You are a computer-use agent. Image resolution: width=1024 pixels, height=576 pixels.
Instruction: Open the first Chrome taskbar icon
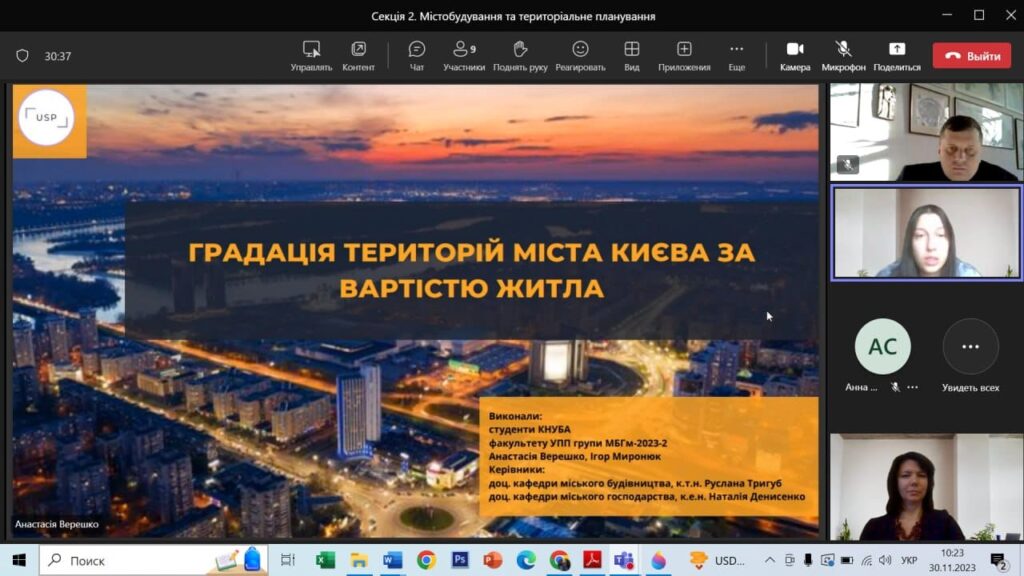(426, 560)
